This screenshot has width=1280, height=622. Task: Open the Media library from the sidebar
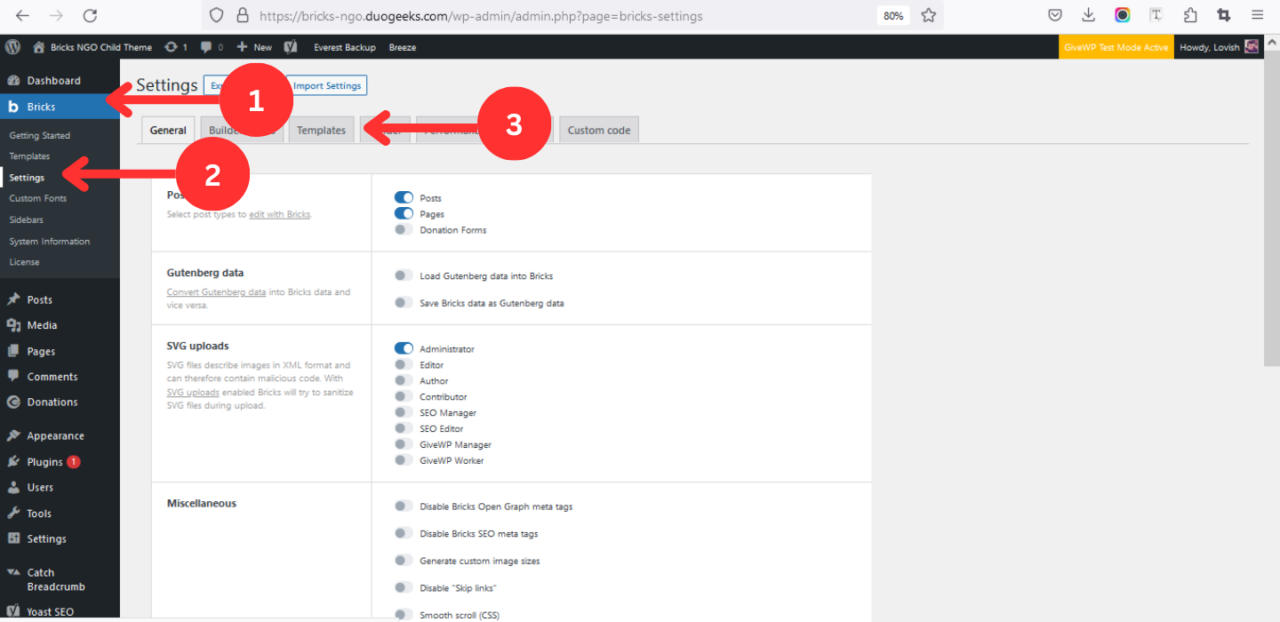pyautogui.click(x=40, y=324)
